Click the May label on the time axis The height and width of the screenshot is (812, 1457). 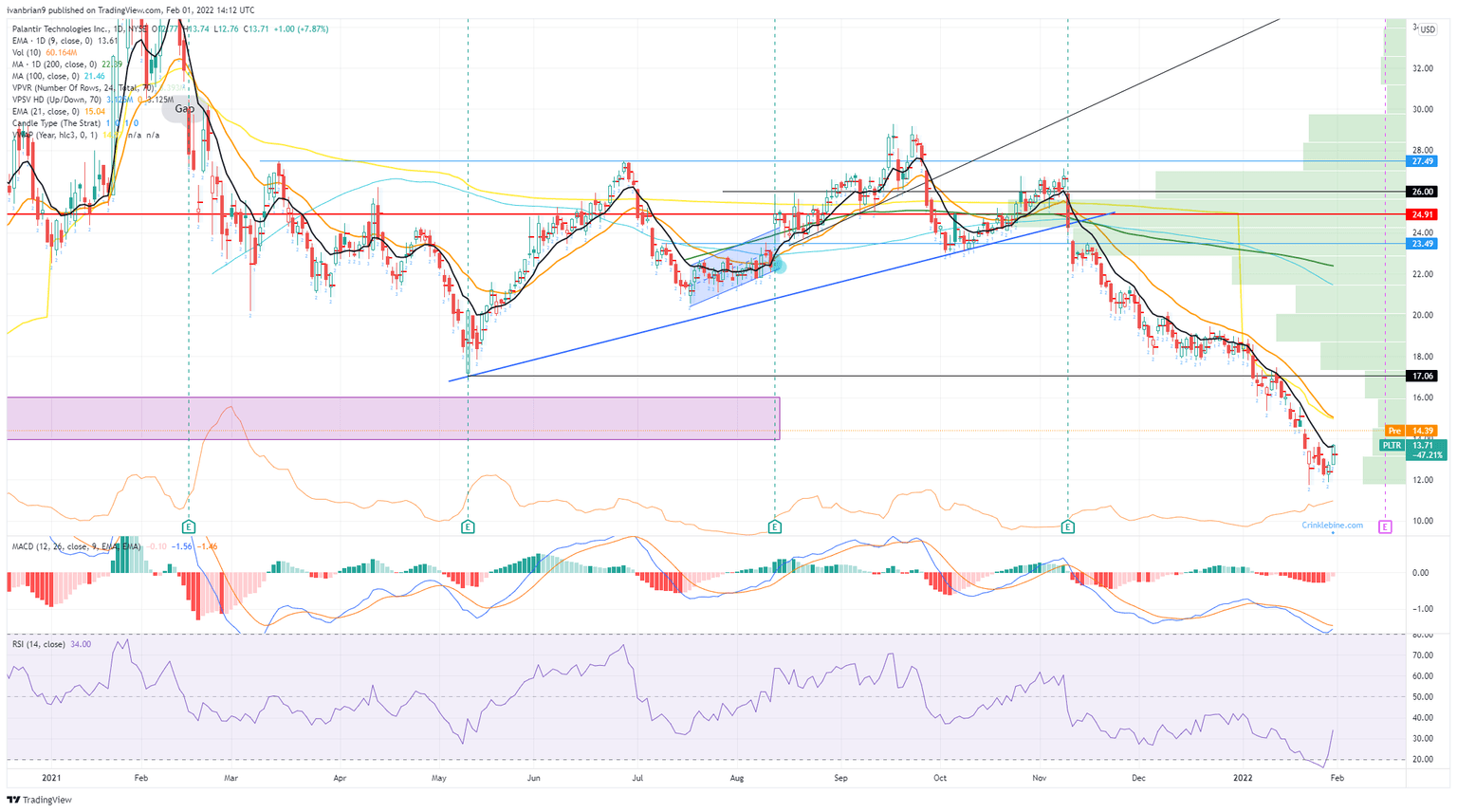(x=439, y=778)
